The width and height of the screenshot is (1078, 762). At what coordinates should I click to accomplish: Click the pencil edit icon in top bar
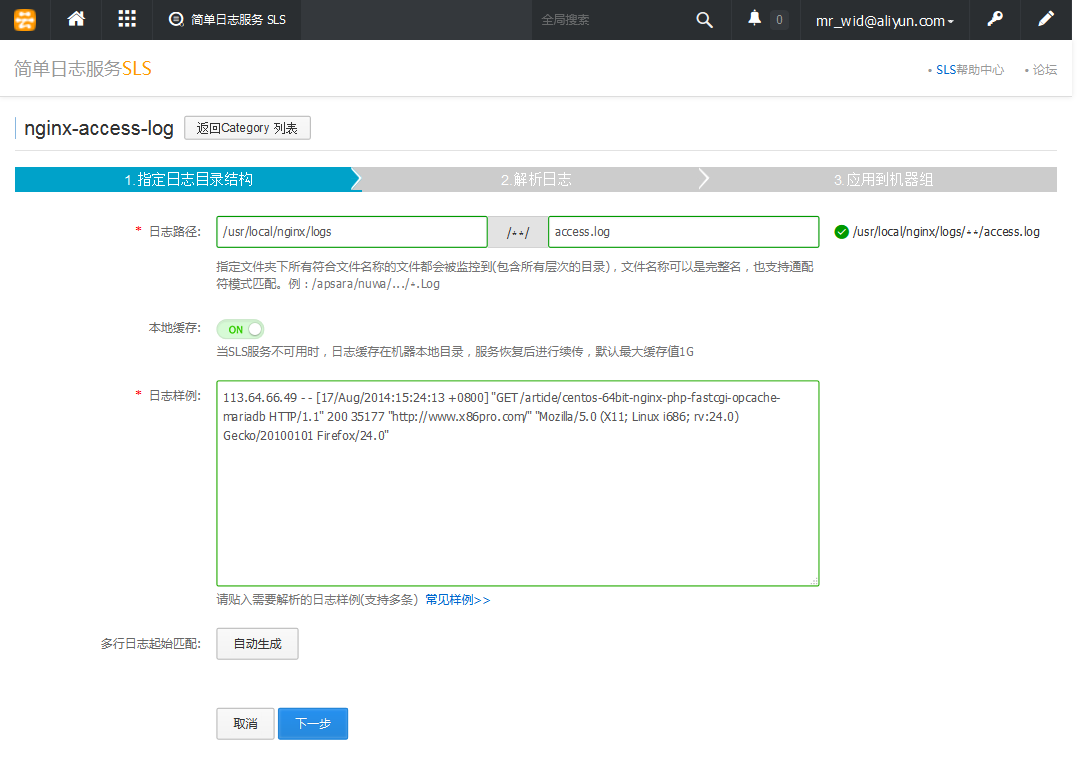tap(1046, 19)
